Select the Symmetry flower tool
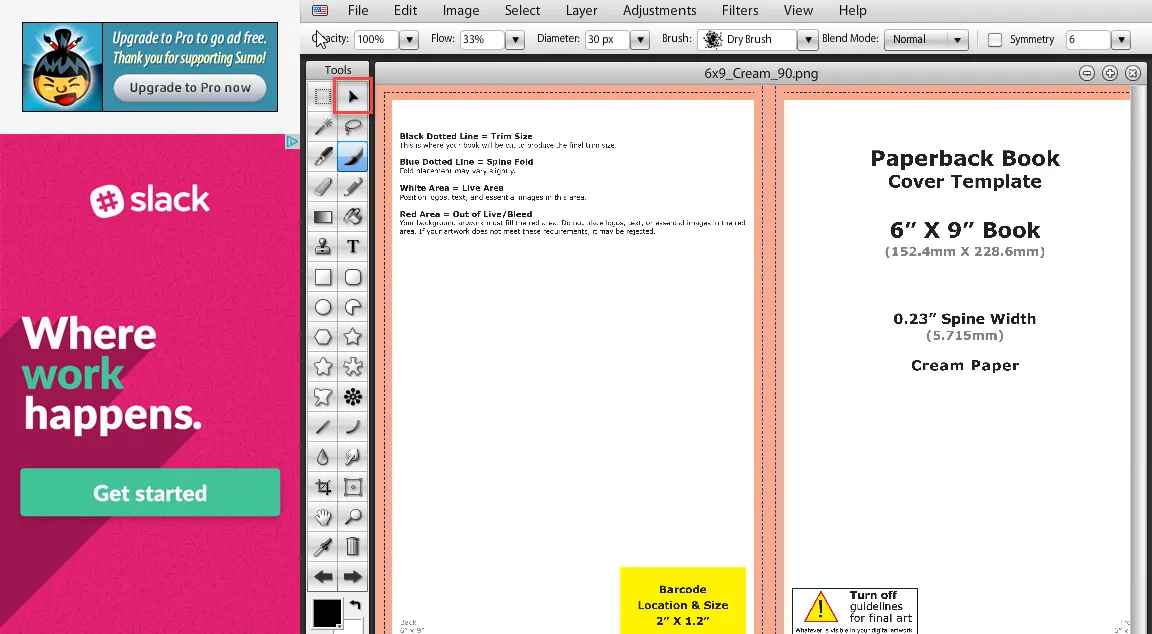The height and width of the screenshot is (634, 1152). pyautogui.click(x=353, y=397)
